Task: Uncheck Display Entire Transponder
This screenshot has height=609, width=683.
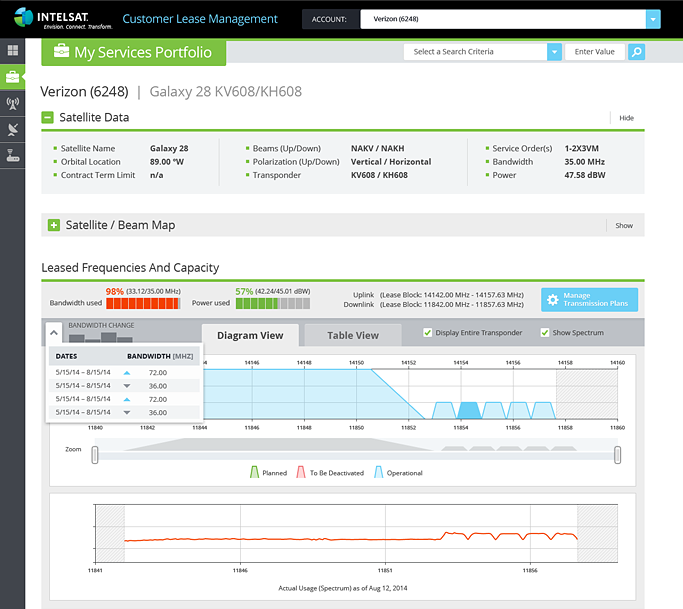Action: 427,333
